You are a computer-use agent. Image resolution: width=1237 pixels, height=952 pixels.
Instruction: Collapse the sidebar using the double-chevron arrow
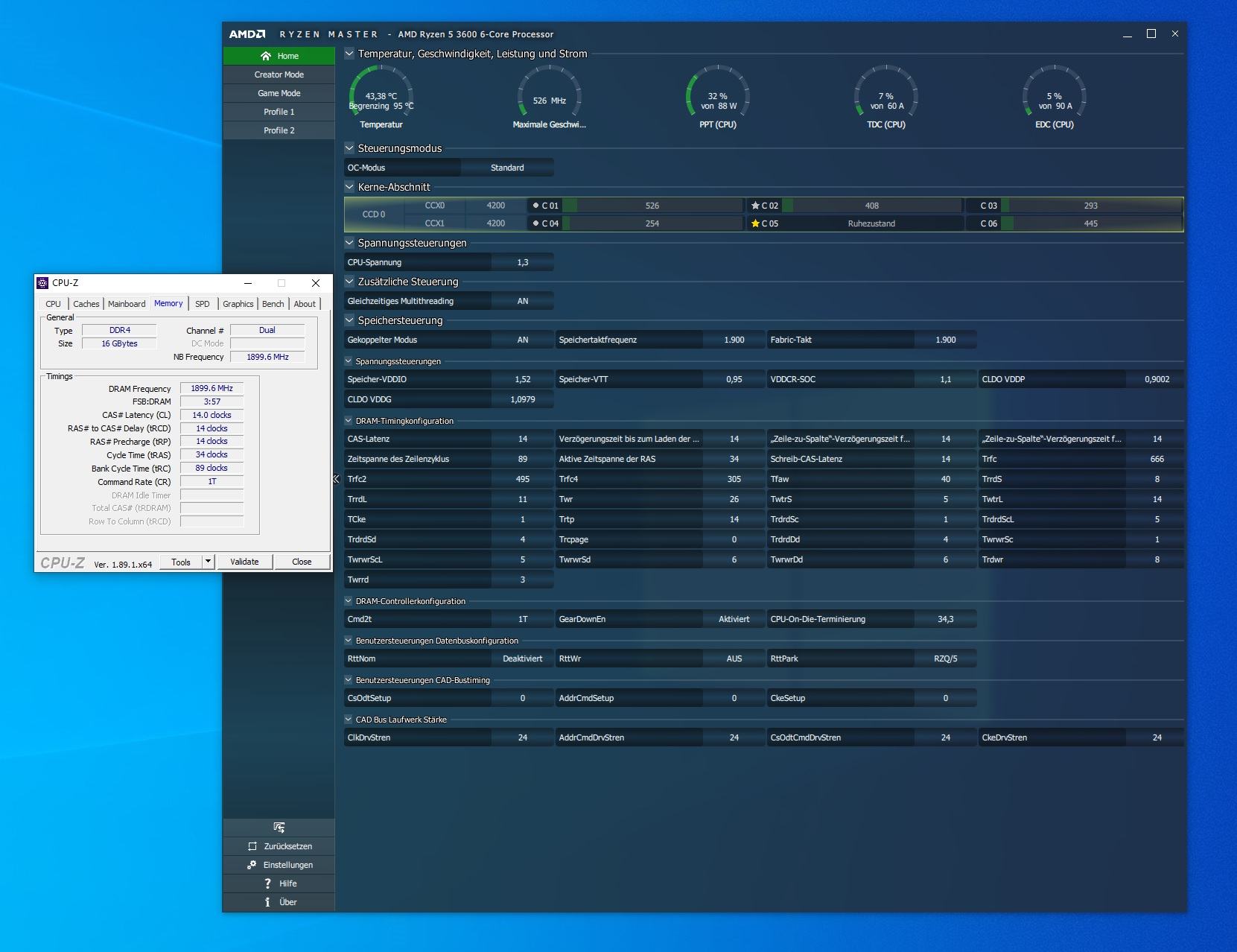(336, 479)
